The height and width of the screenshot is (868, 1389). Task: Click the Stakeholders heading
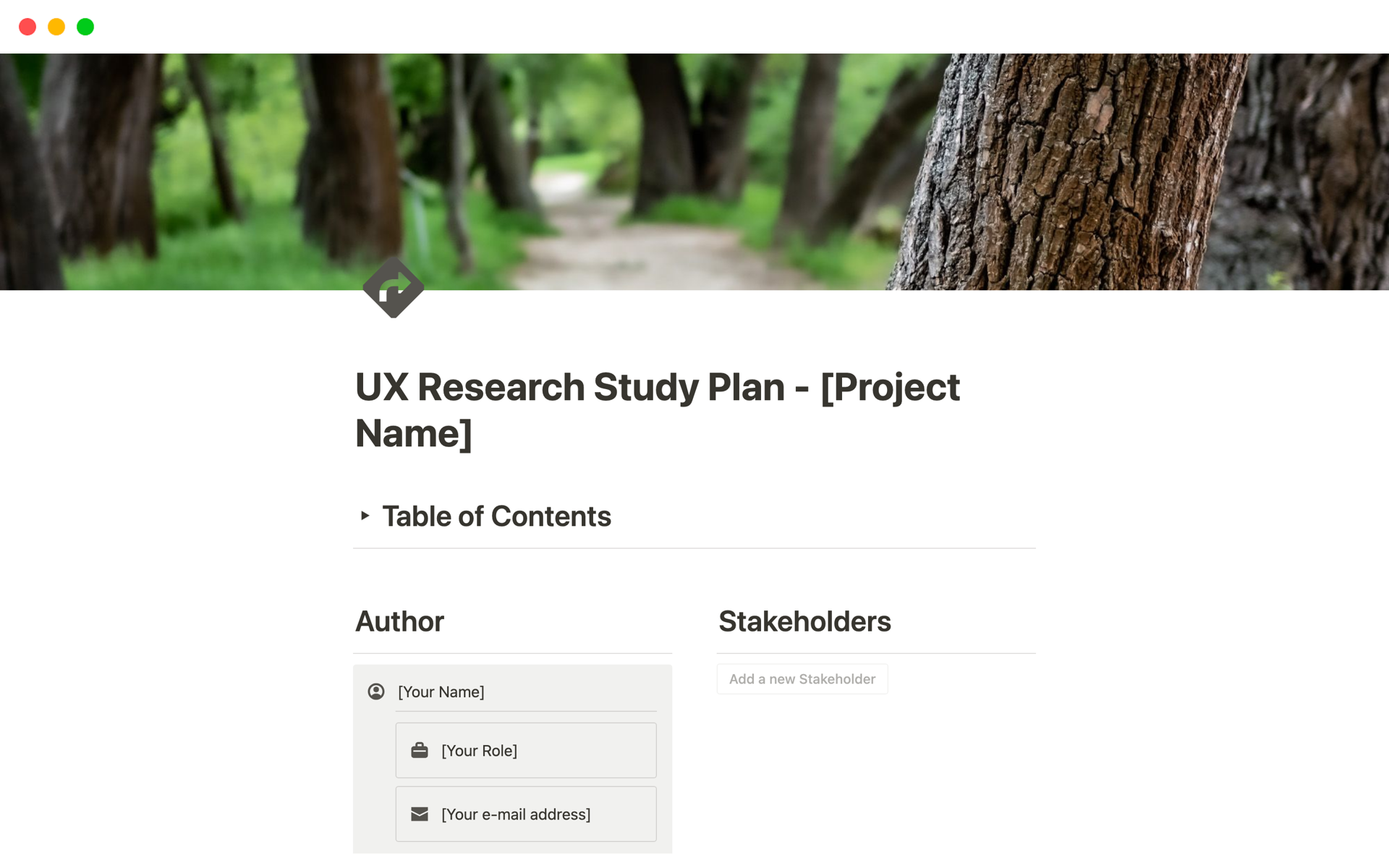[x=804, y=621]
